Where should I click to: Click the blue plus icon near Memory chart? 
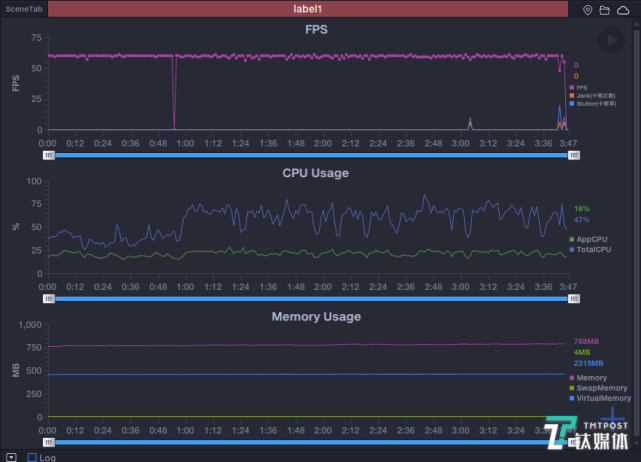point(612,416)
